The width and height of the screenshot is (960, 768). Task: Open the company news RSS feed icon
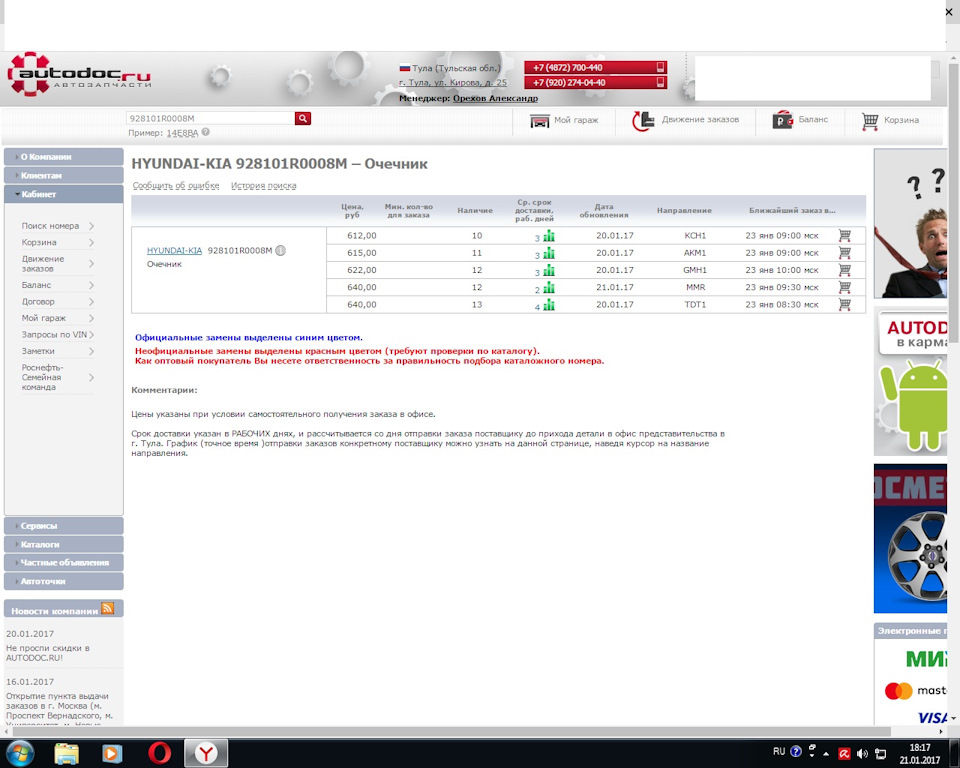tap(107, 608)
